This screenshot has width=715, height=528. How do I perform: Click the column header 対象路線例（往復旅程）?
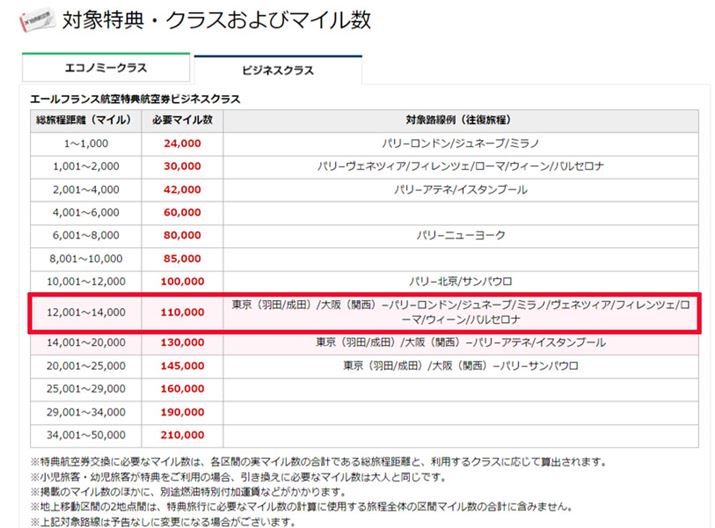(x=461, y=120)
